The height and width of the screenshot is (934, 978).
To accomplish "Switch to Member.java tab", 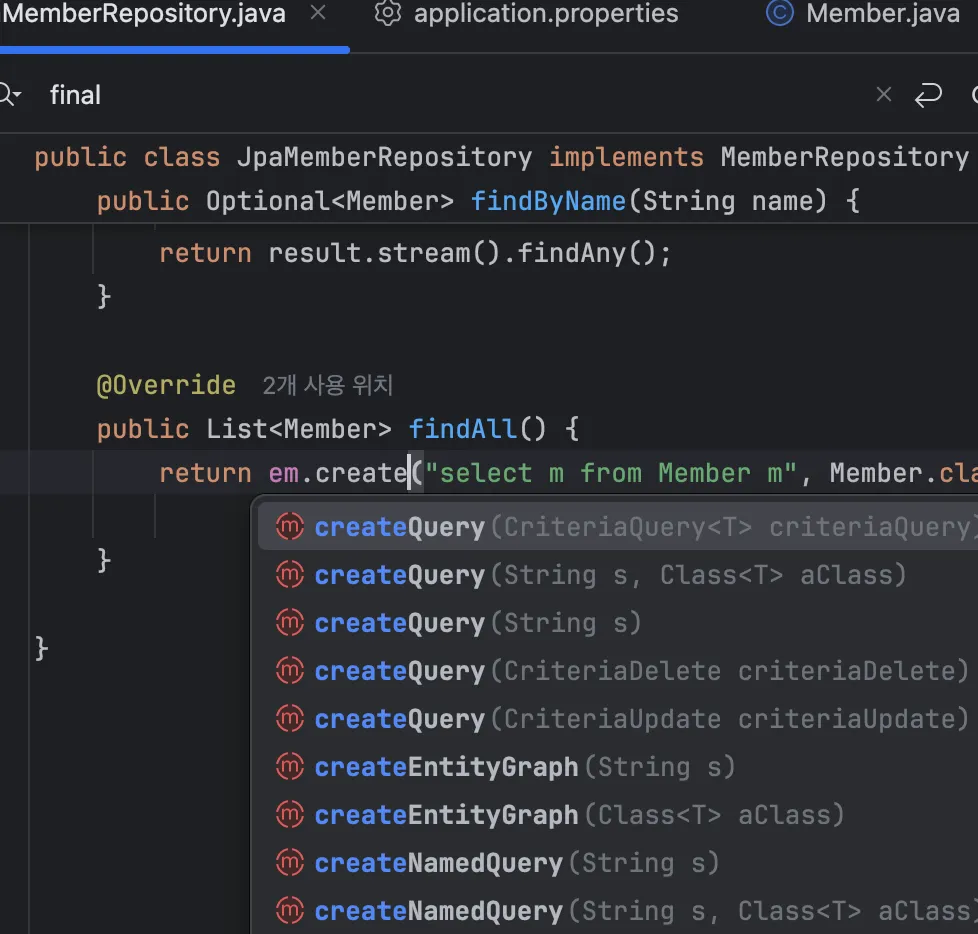I will [863, 14].
